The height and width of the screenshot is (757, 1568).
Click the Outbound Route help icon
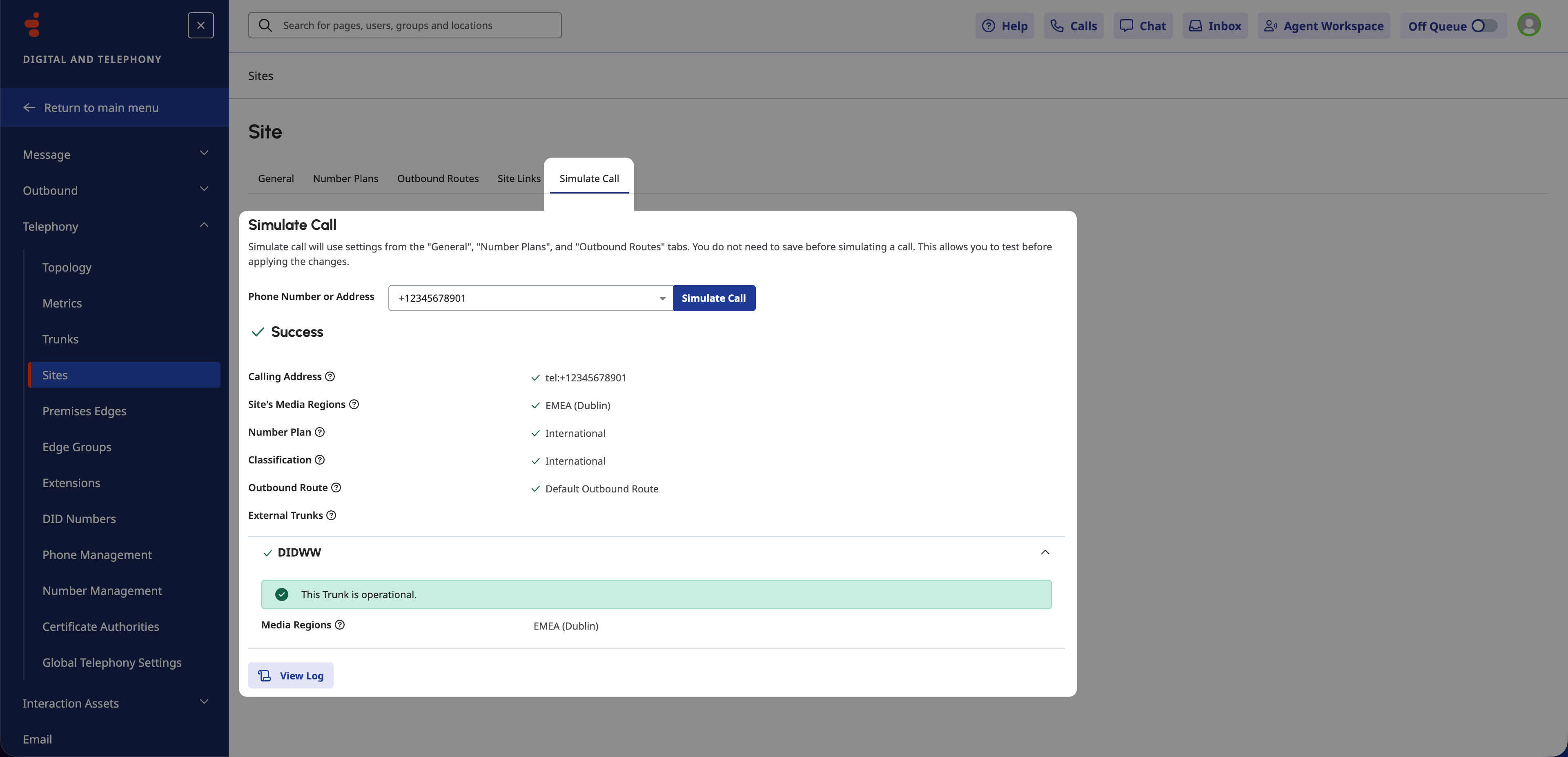(x=336, y=488)
